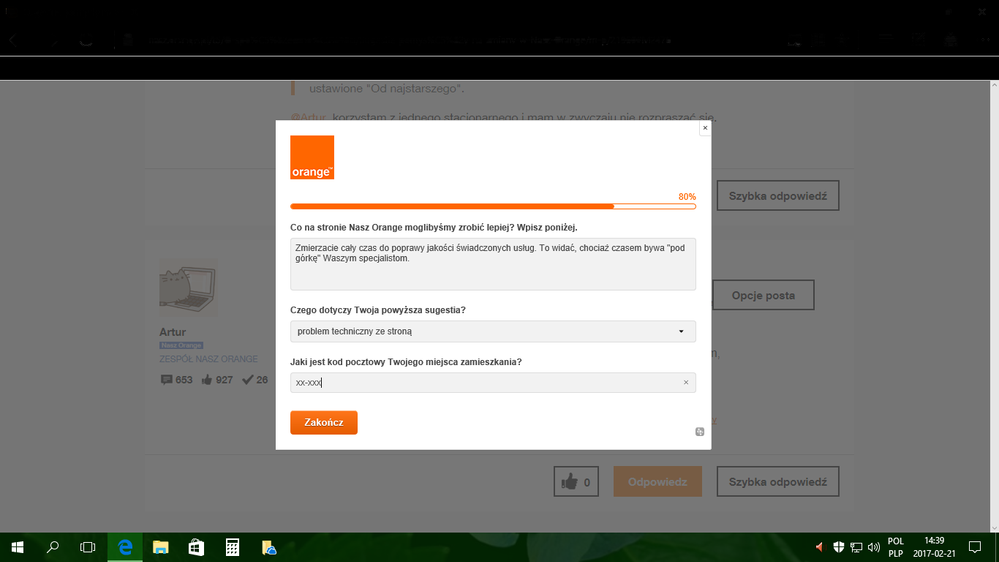Click Artur's likes thumbs-up icon
The height and width of the screenshot is (562, 999).
[207, 380]
